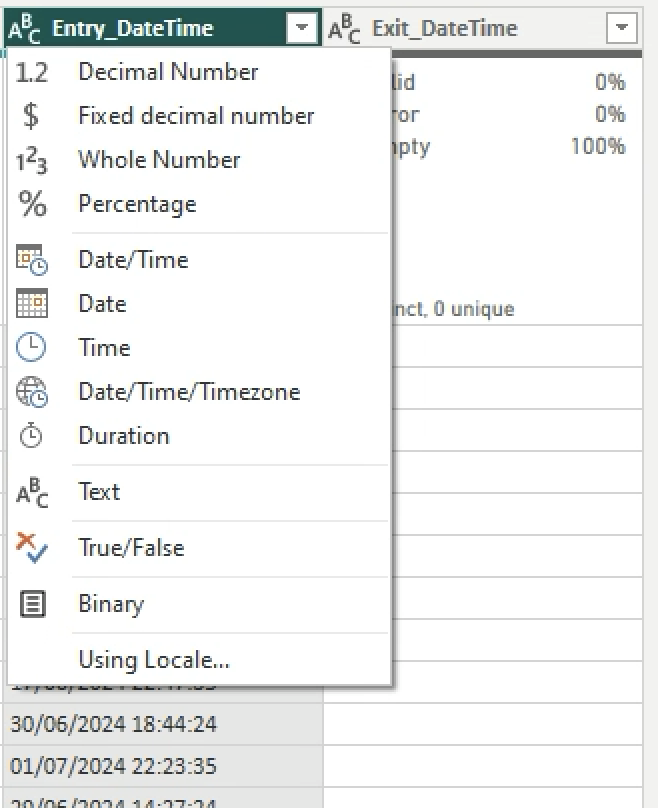The image size is (658, 808).
Task: Click the Decimal Number 1.2 icon
Action: click(x=32, y=72)
